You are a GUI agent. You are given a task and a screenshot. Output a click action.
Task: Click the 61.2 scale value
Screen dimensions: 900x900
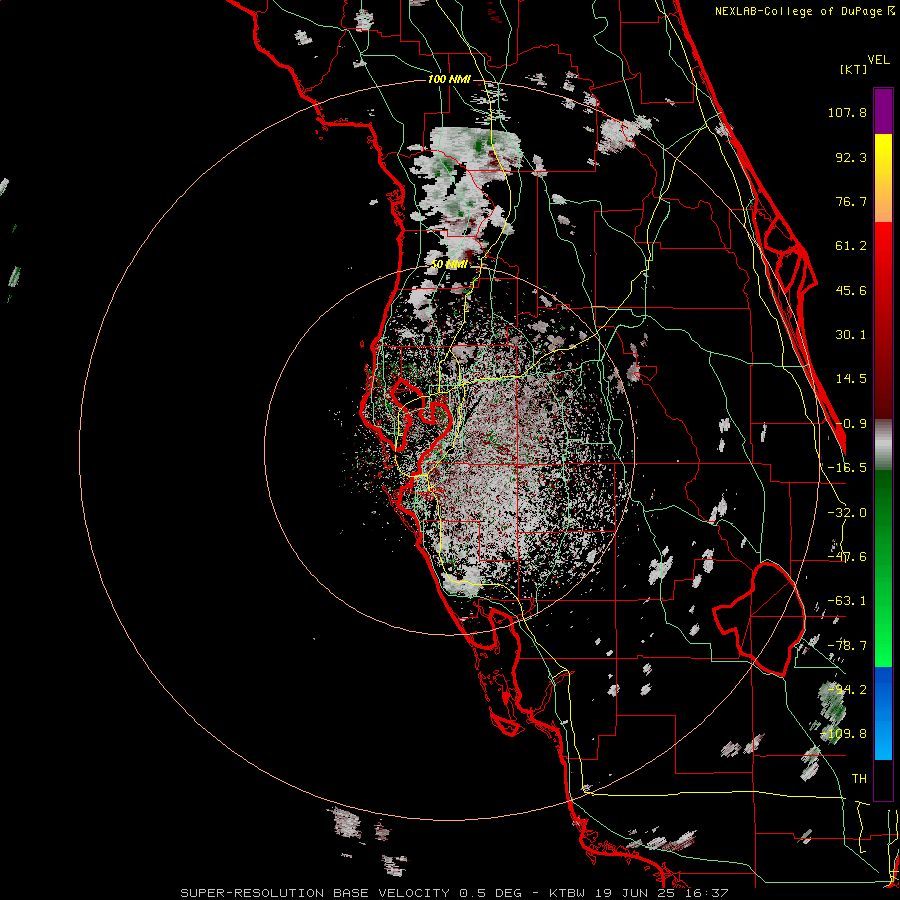[x=851, y=246]
